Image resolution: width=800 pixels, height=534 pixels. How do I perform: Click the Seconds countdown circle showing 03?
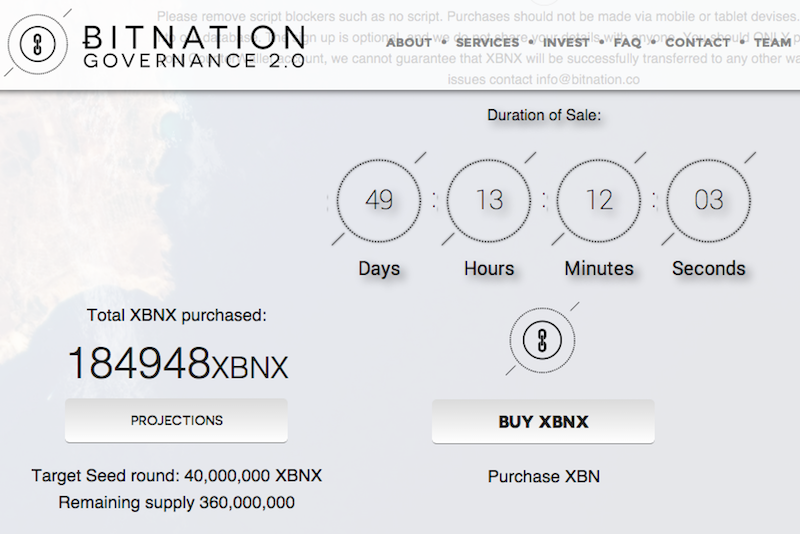coord(708,200)
